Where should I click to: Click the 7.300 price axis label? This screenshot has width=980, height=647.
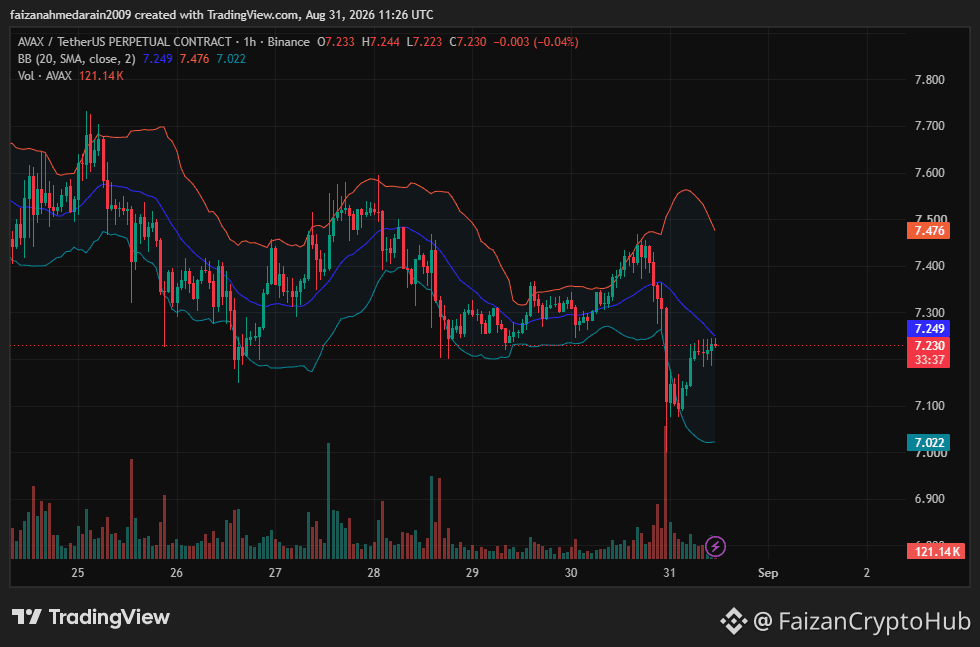pyautogui.click(x=929, y=313)
